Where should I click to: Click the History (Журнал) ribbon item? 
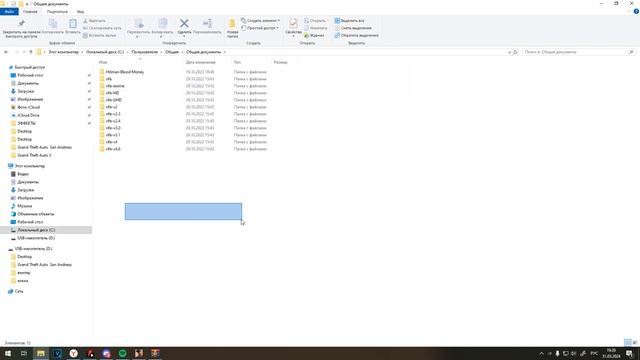coord(314,36)
